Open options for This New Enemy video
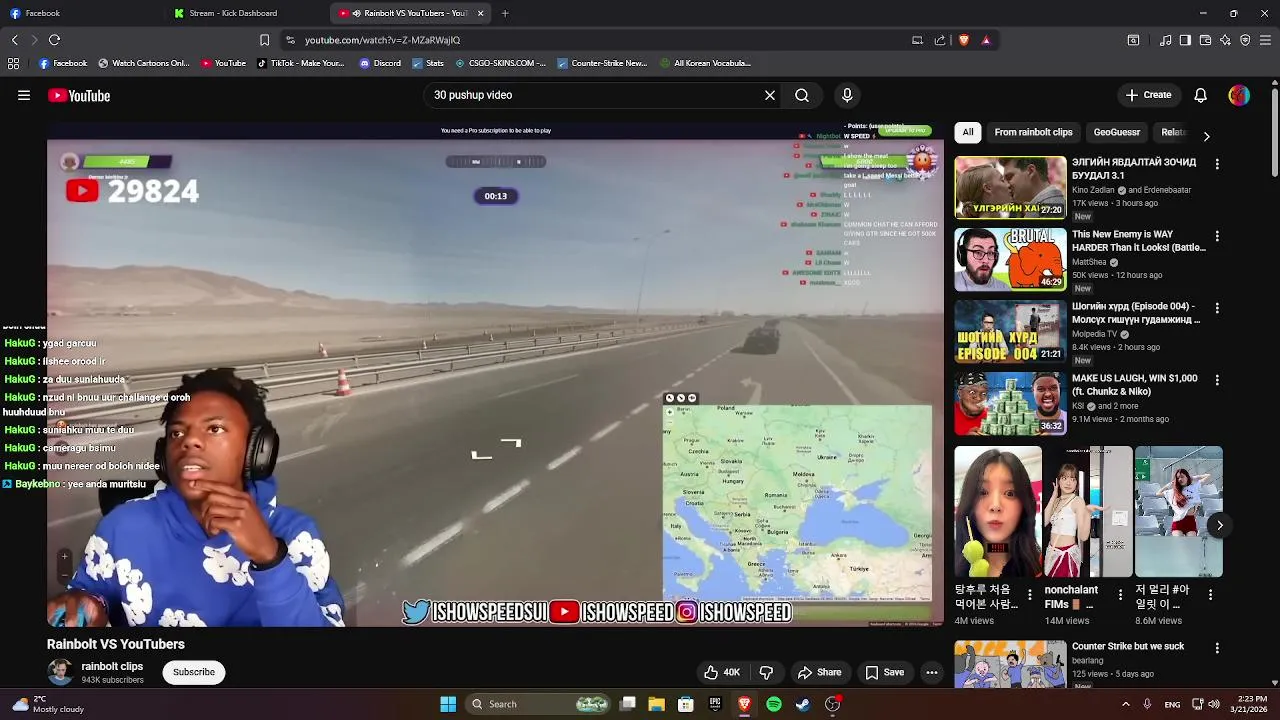 pos(1217,236)
